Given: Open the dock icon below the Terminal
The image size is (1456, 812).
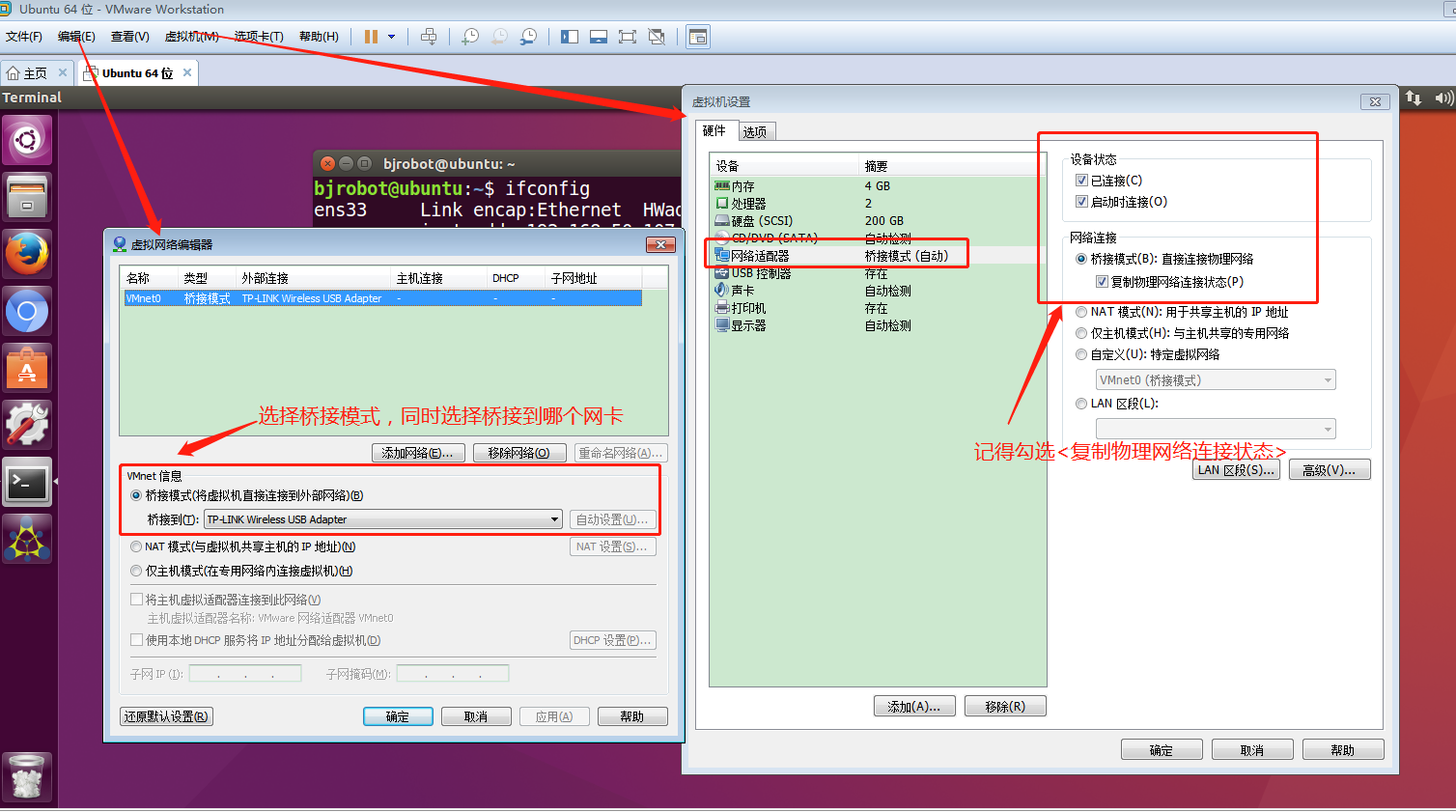Looking at the screenshot, I should click(x=27, y=539).
